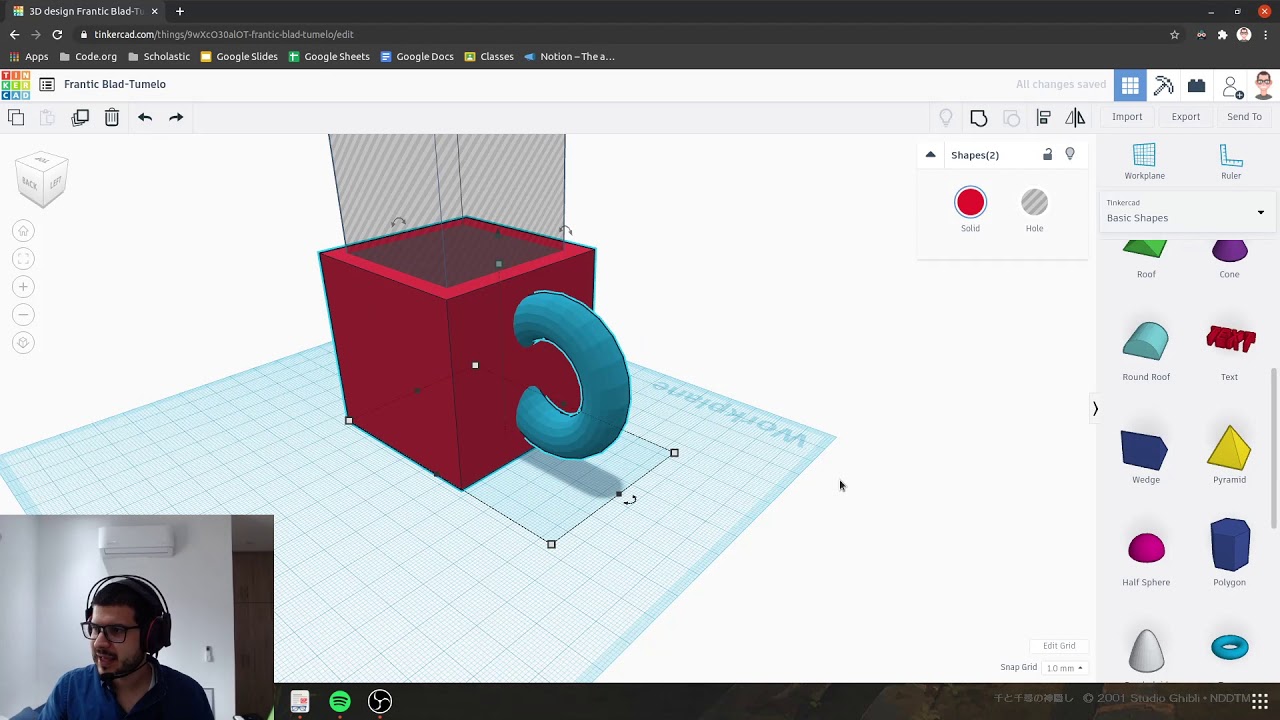Click the design name Frantic Blad-Tumelo
Viewport: 1280px width, 720px height.
[x=115, y=85]
